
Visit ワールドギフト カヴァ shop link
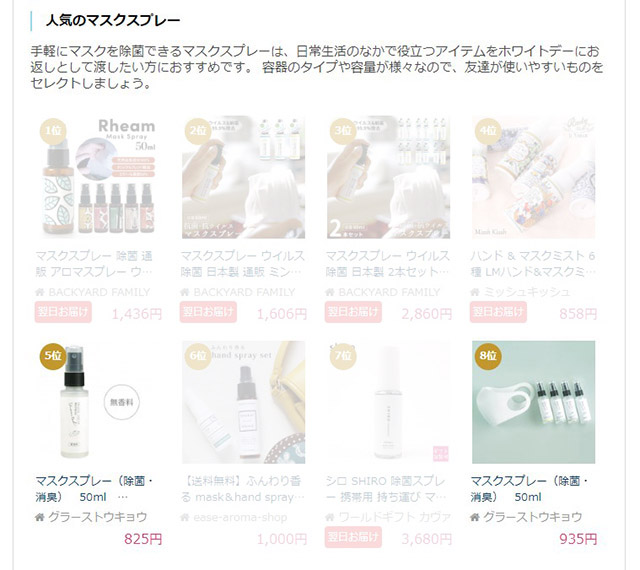coord(394,517)
